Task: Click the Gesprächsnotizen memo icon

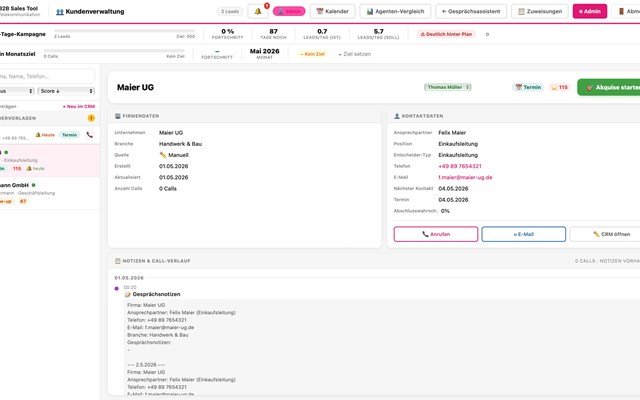Action: [128, 294]
